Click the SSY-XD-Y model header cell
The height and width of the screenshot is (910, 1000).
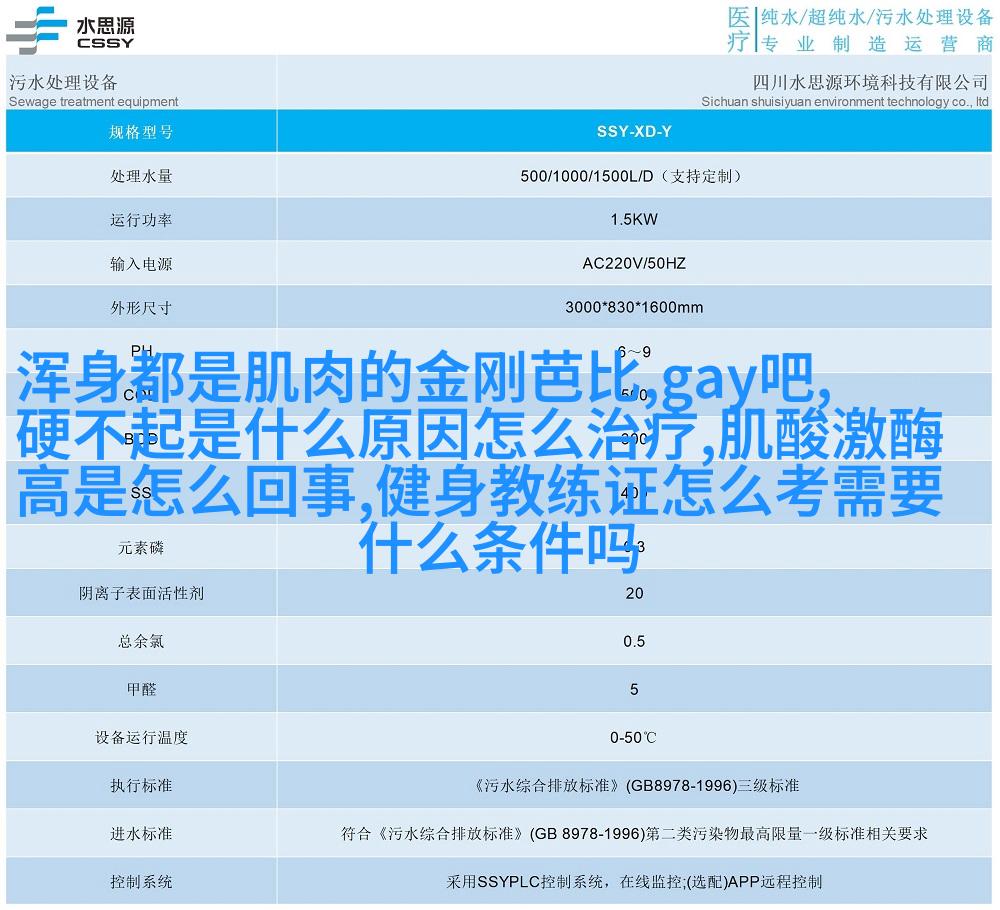pos(634,131)
